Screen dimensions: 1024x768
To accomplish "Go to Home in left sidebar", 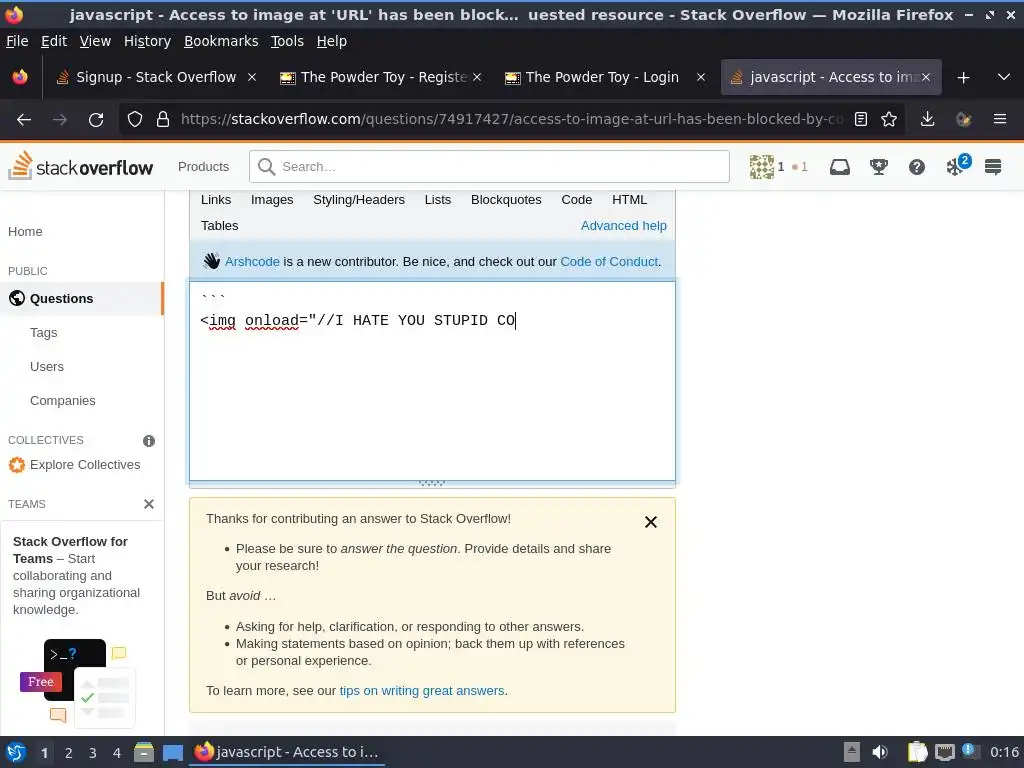I will 25,232.
